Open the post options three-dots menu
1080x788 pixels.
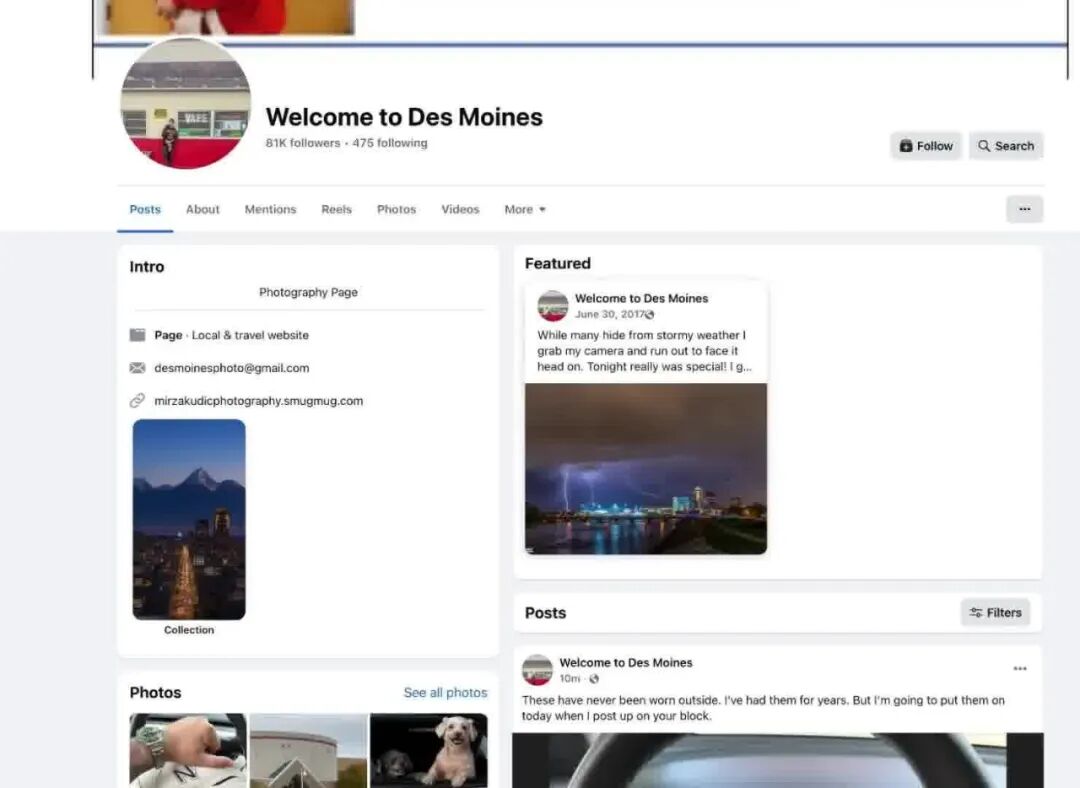1019,669
